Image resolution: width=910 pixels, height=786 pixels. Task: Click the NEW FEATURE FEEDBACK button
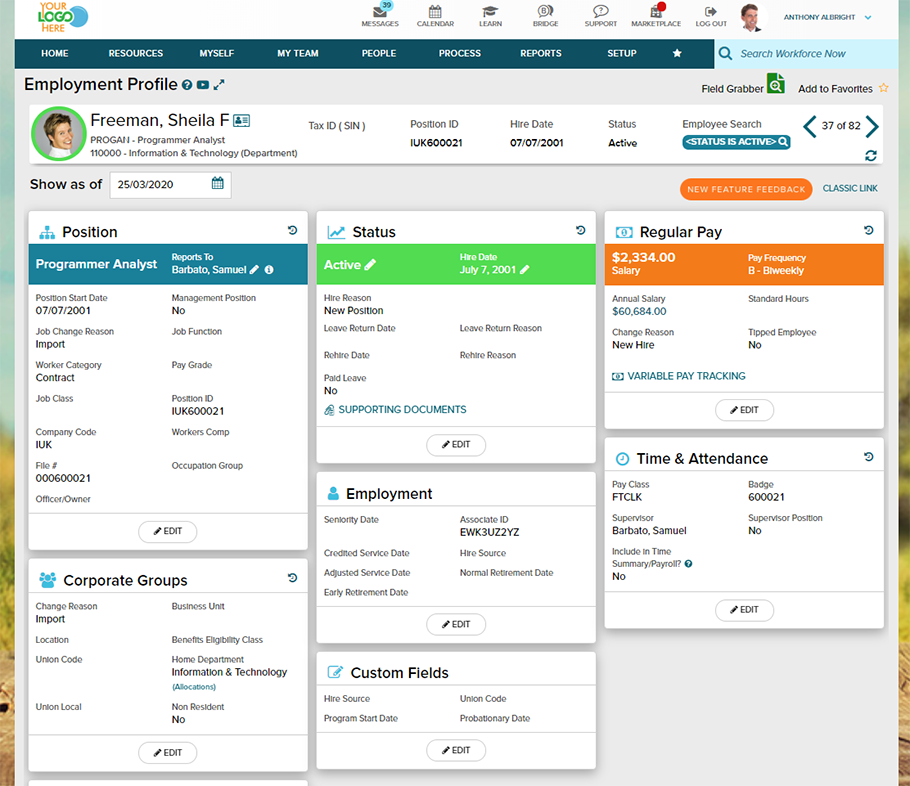tap(749, 189)
